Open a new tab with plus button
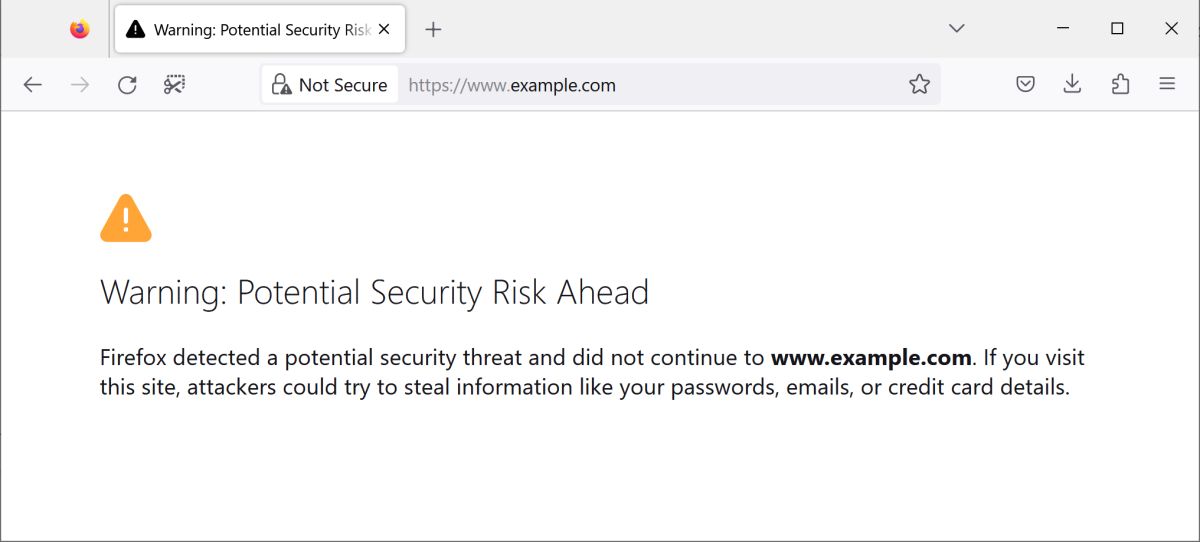The height and width of the screenshot is (542, 1200). pos(433,30)
